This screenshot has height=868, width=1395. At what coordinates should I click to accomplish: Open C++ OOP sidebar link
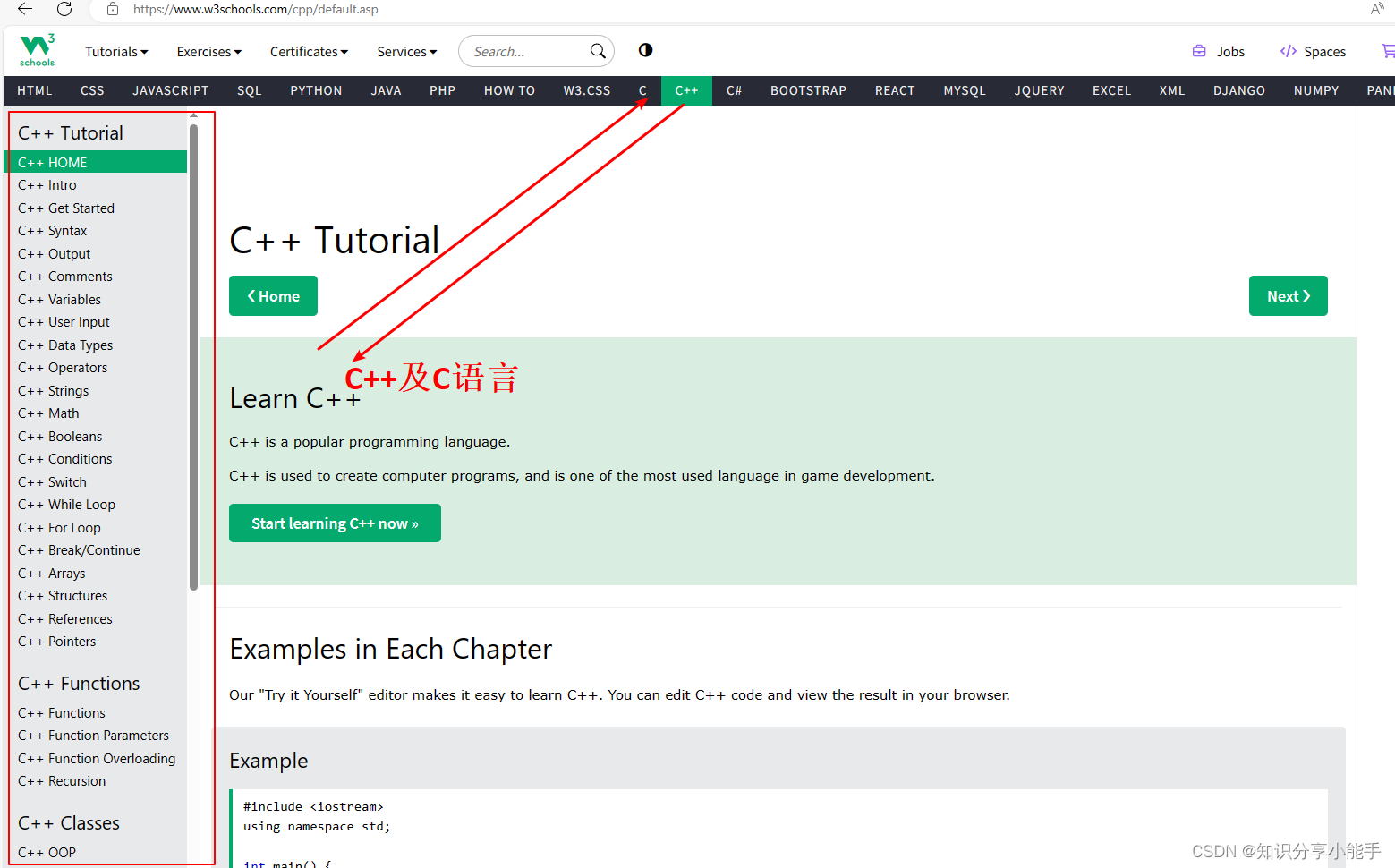pyautogui.click(x=96, y=853)
